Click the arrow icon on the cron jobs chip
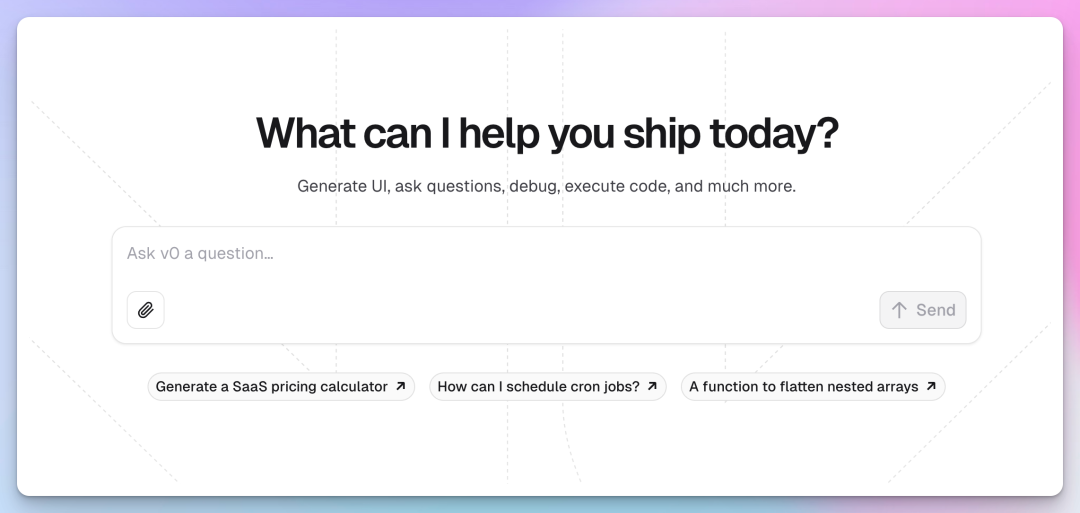 652,386
